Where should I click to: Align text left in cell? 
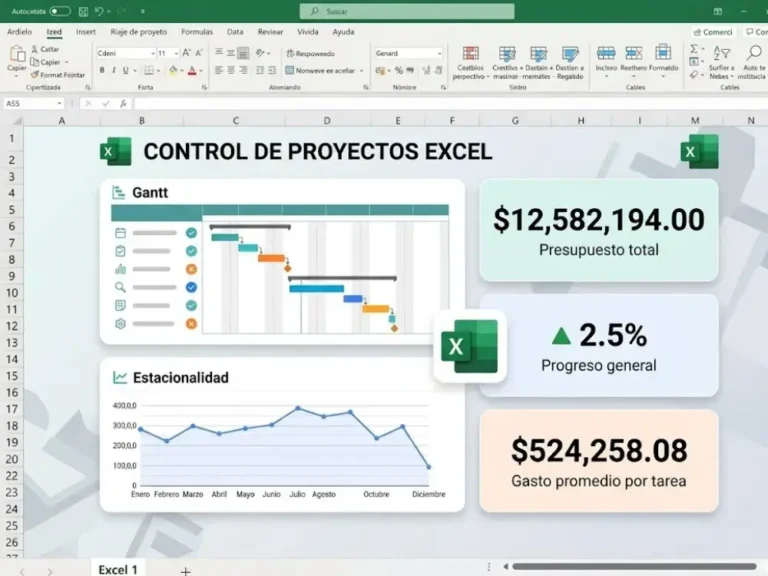[x=219, y=71]
